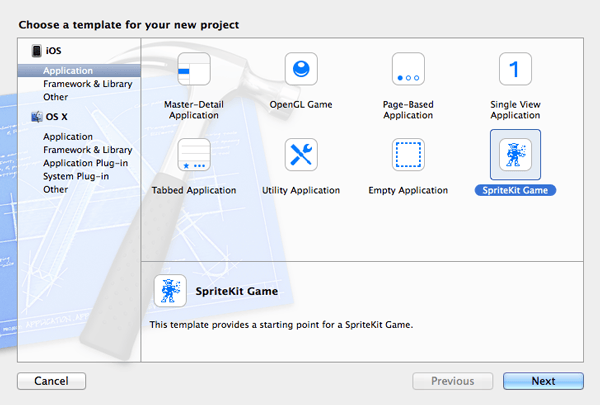
Task: Choose System Plug-in category
Action: coord(76,176)
